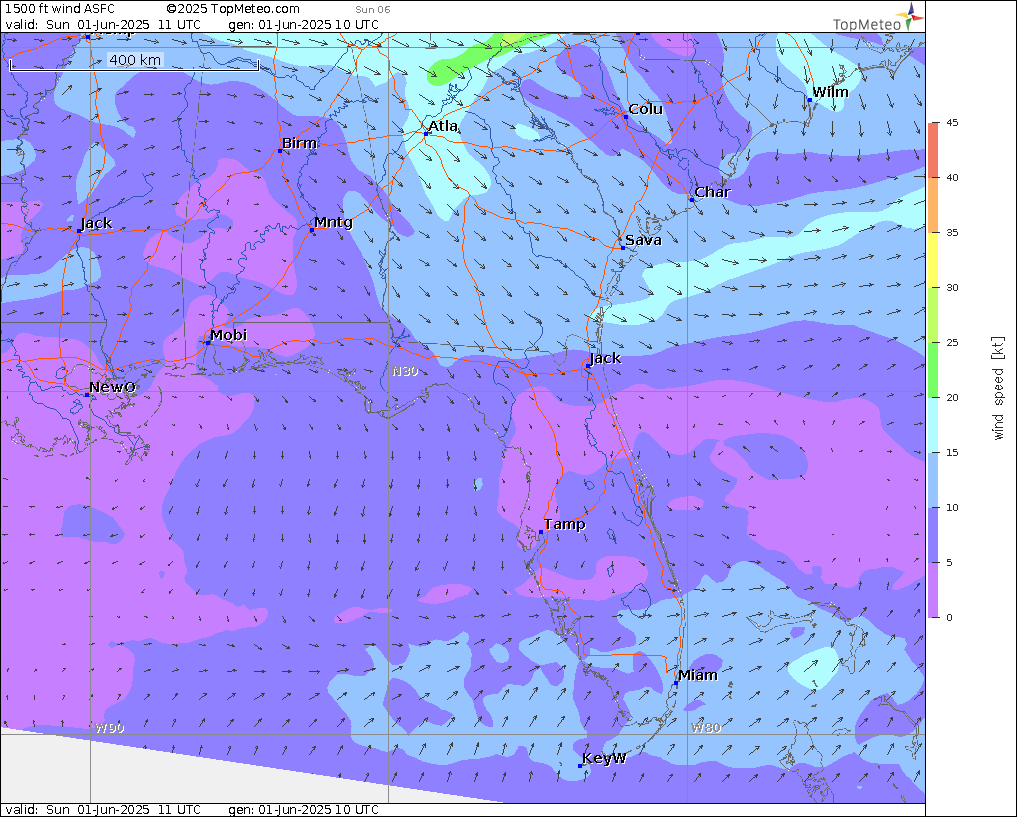
Task: Click the "Tamp" city label
Action: [564, 524]
